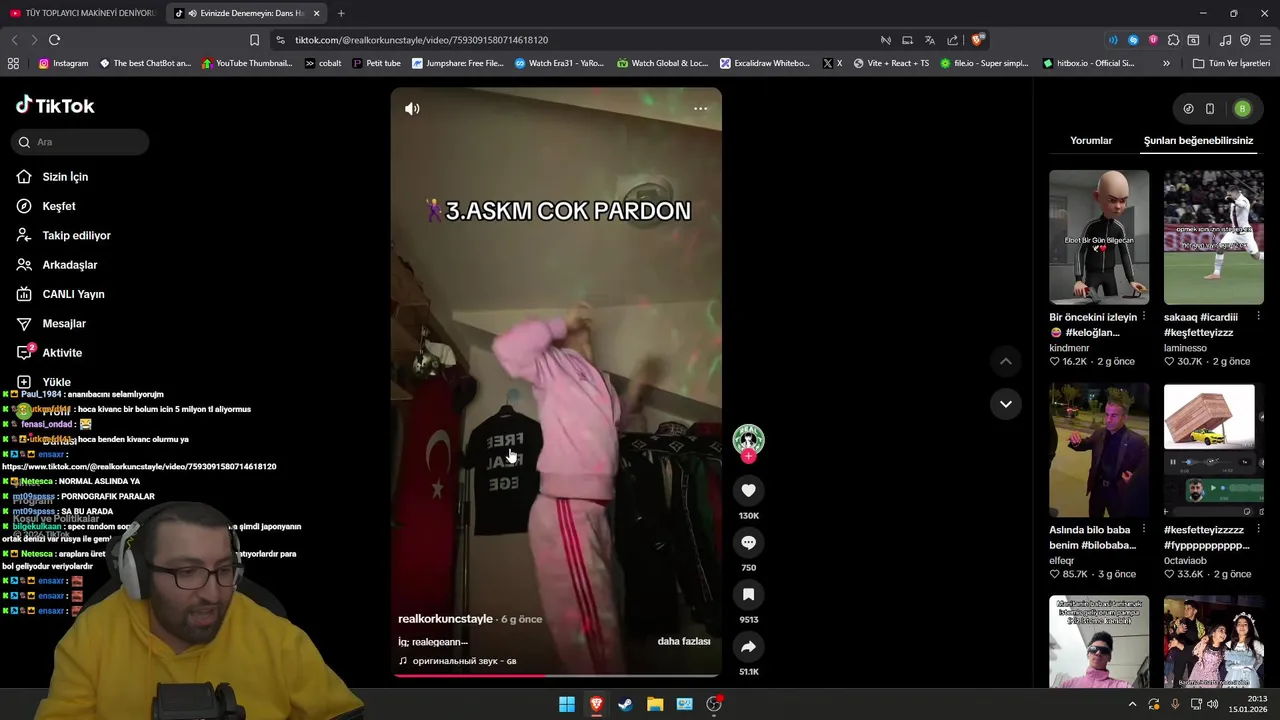Screen dimensions: 1280x720
Task: Save video with bookmark icon beside 9513
Action: [748, 594]
